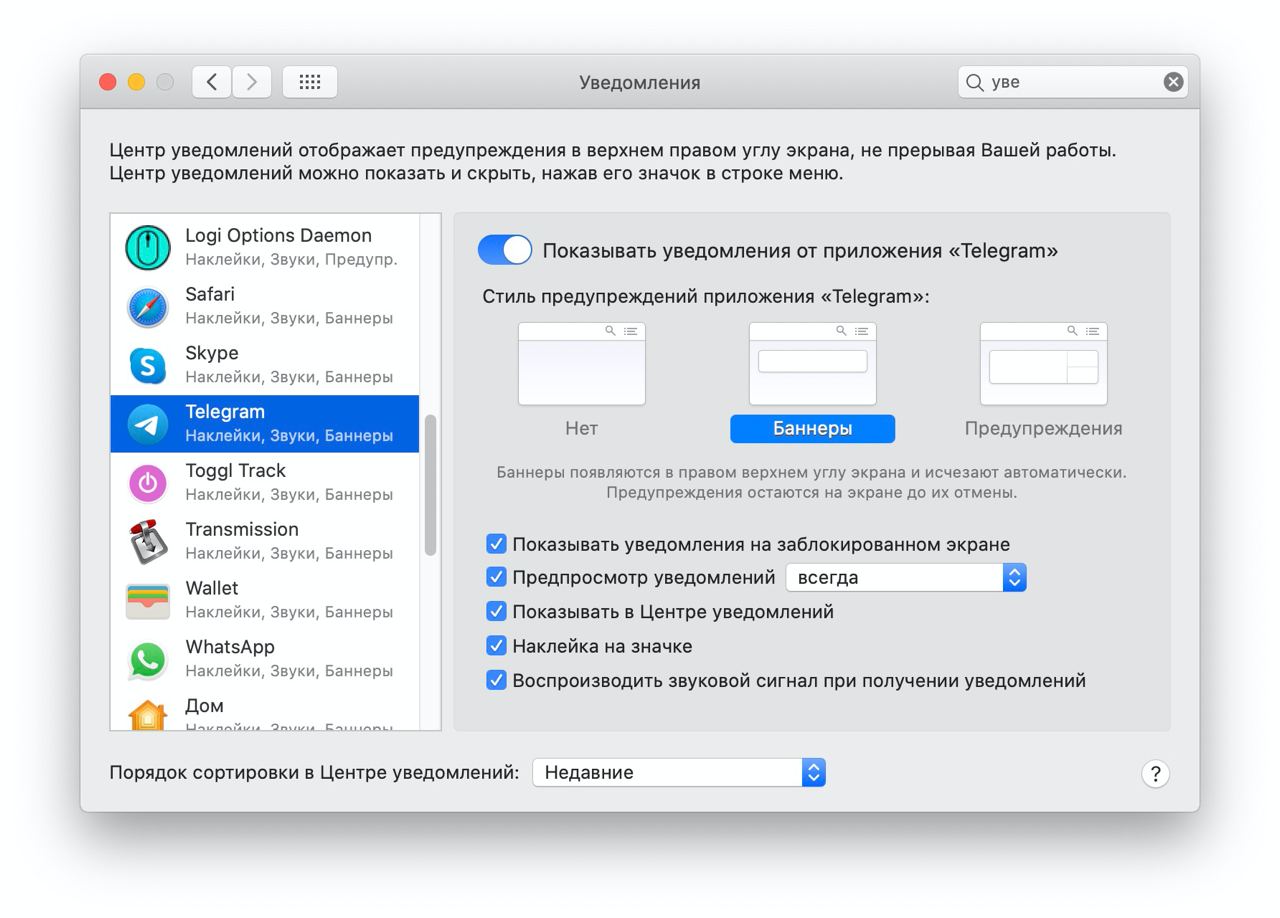The width and height of the screenshot is (1280, 918).
Task: Clear the search field with X icon
Action: click(x=1174, y=82)
